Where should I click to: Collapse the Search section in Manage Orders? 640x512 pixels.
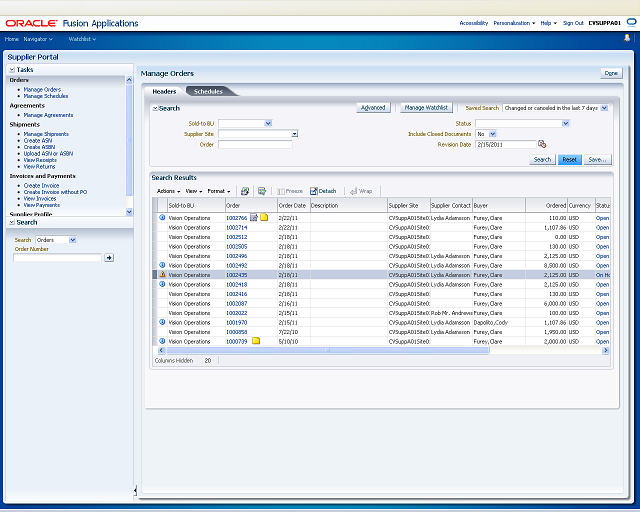155,108
